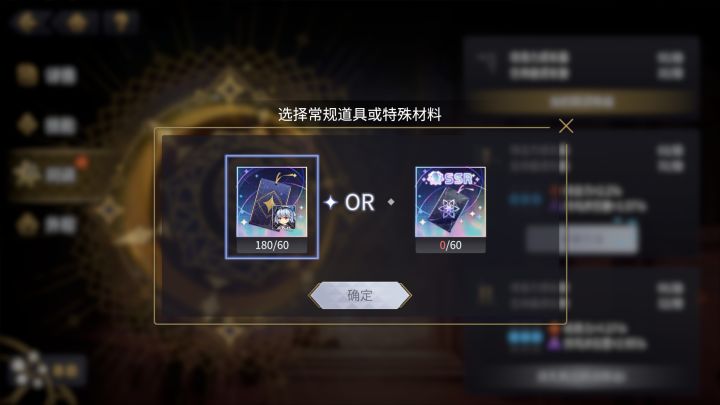Close the 选择常规道具或特殊材料 dialog
The width and height of the screenshot is (720, 405).
point(566,126)
